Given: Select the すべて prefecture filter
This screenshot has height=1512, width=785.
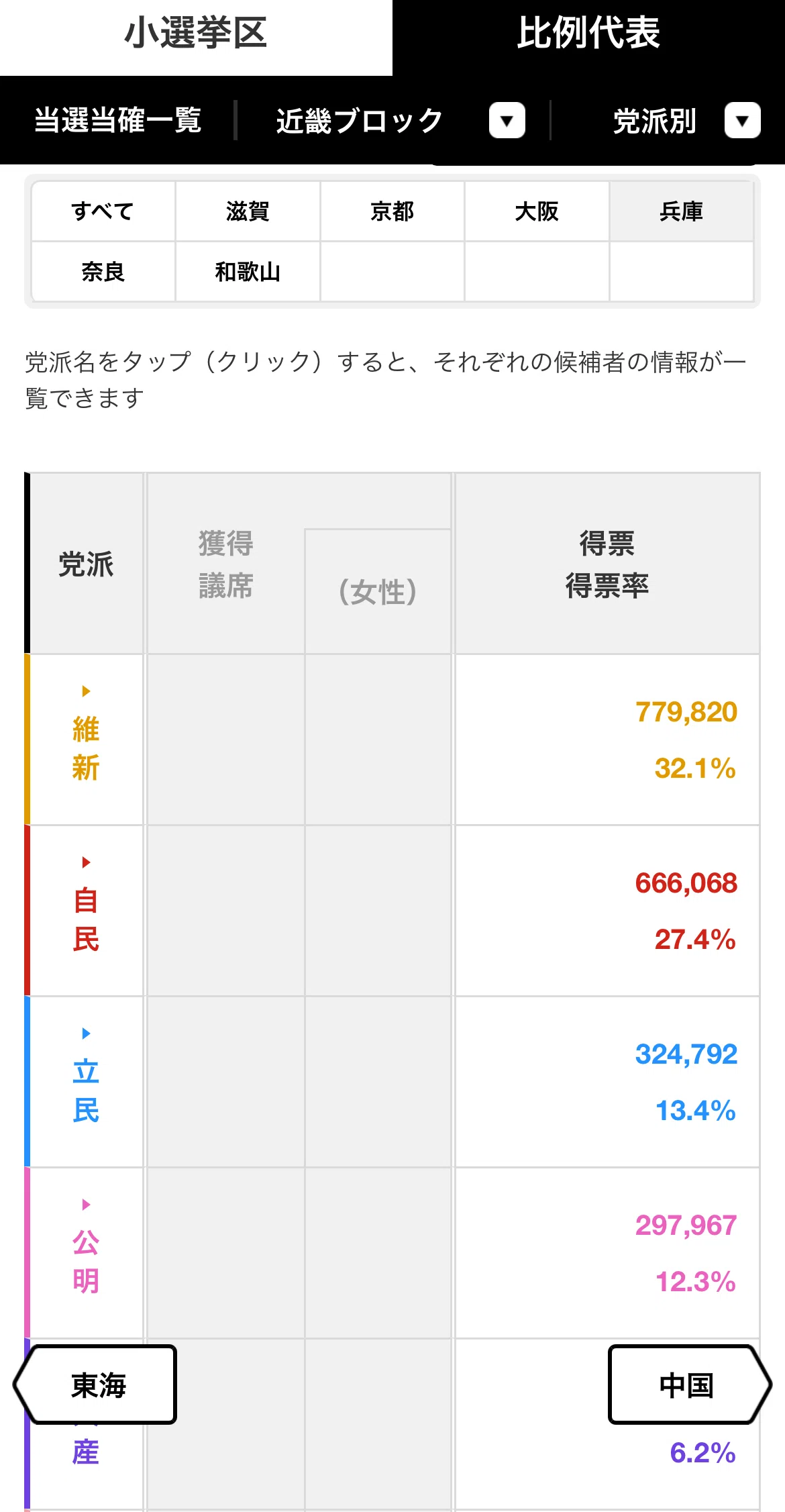Looking at the screenshot, I should (x=103, y=211).
